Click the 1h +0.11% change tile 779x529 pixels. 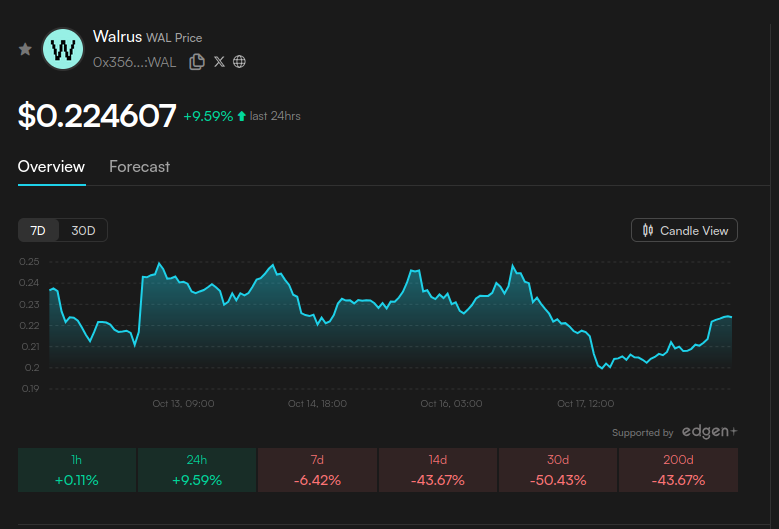click(x=77, y=470)
